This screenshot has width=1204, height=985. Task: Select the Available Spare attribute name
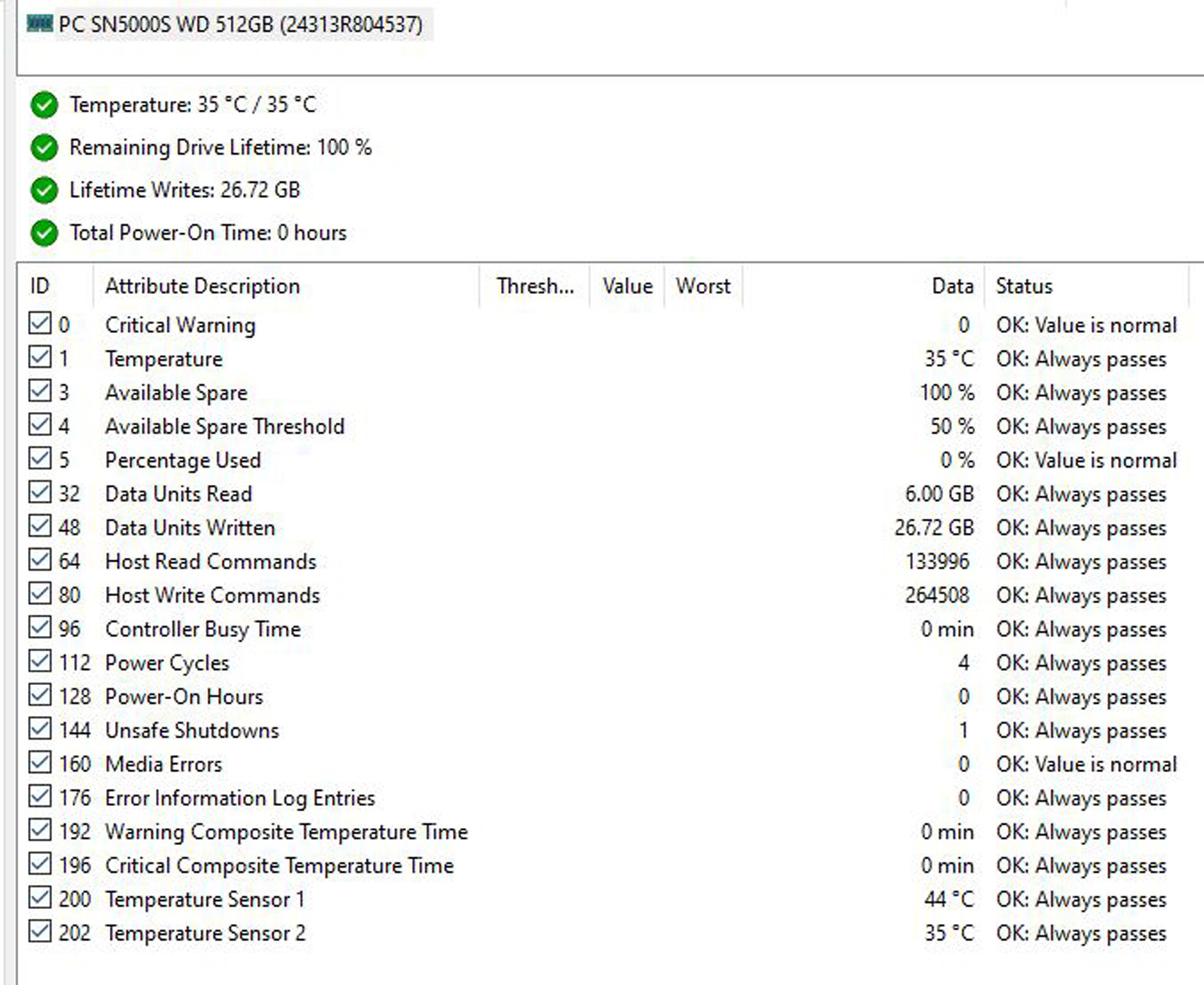point(176,392)
